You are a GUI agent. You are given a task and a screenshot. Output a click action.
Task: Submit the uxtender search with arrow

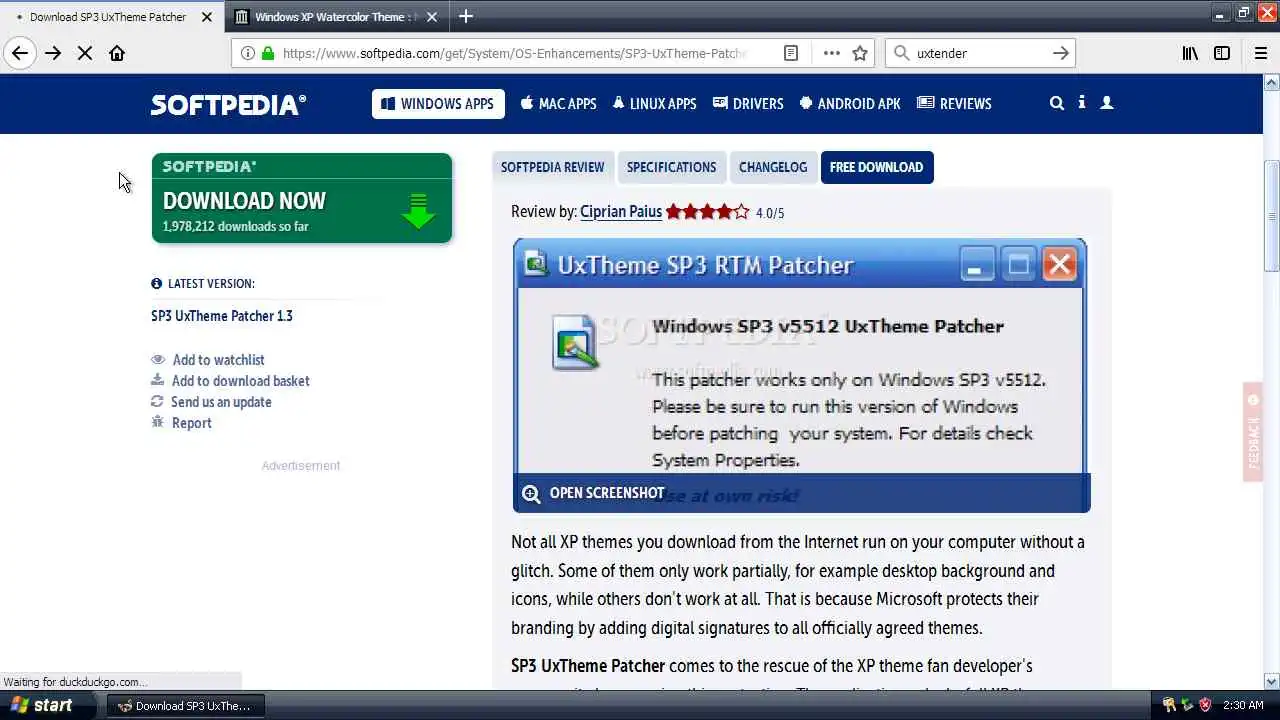click(1061, 53)
